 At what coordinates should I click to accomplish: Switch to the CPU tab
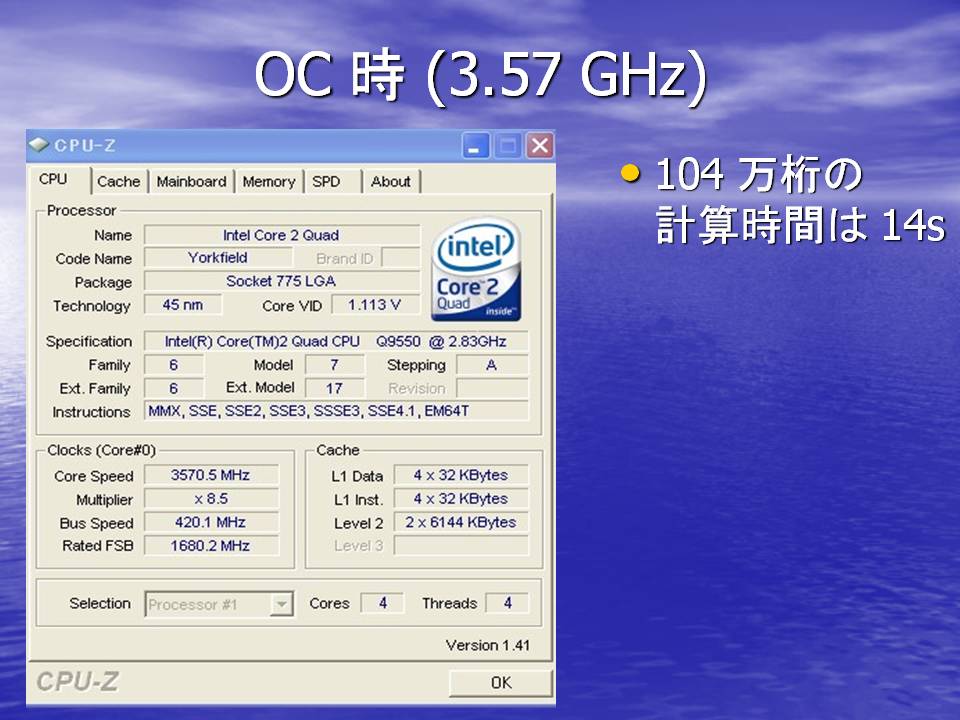(x=59, y=179)
